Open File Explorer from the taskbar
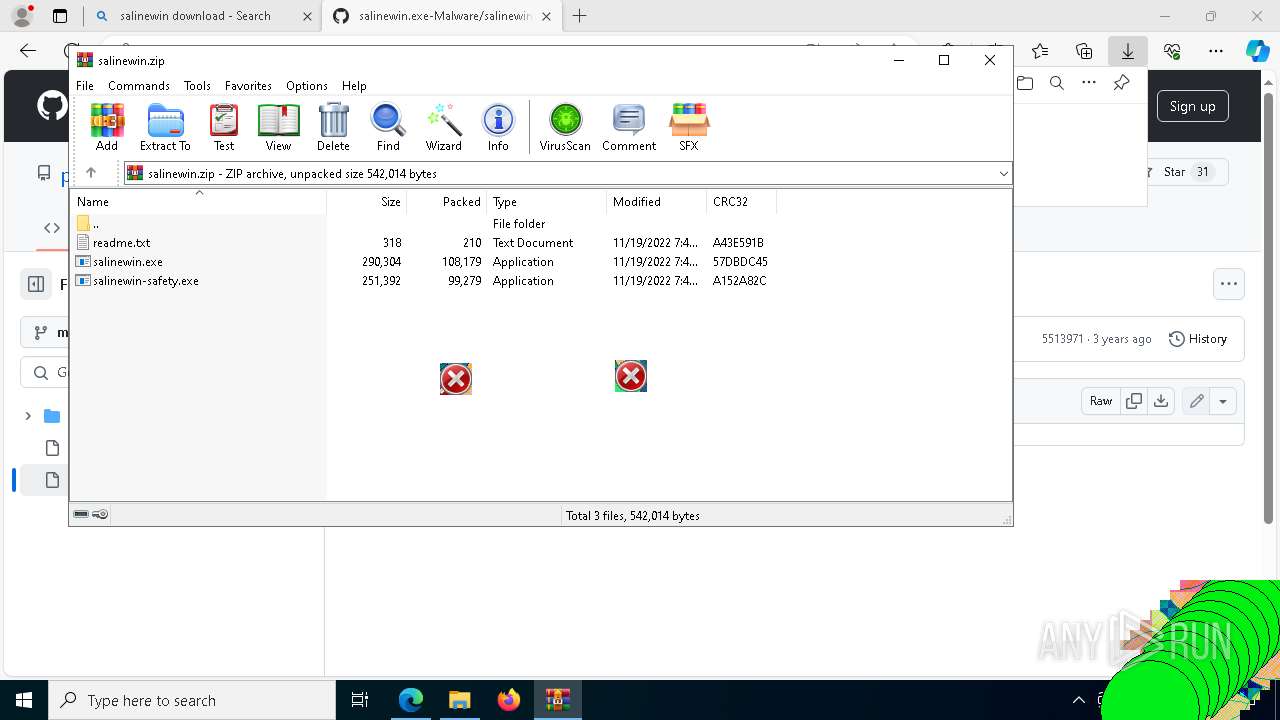This screenshot has height=720, width=1280. 459,700
